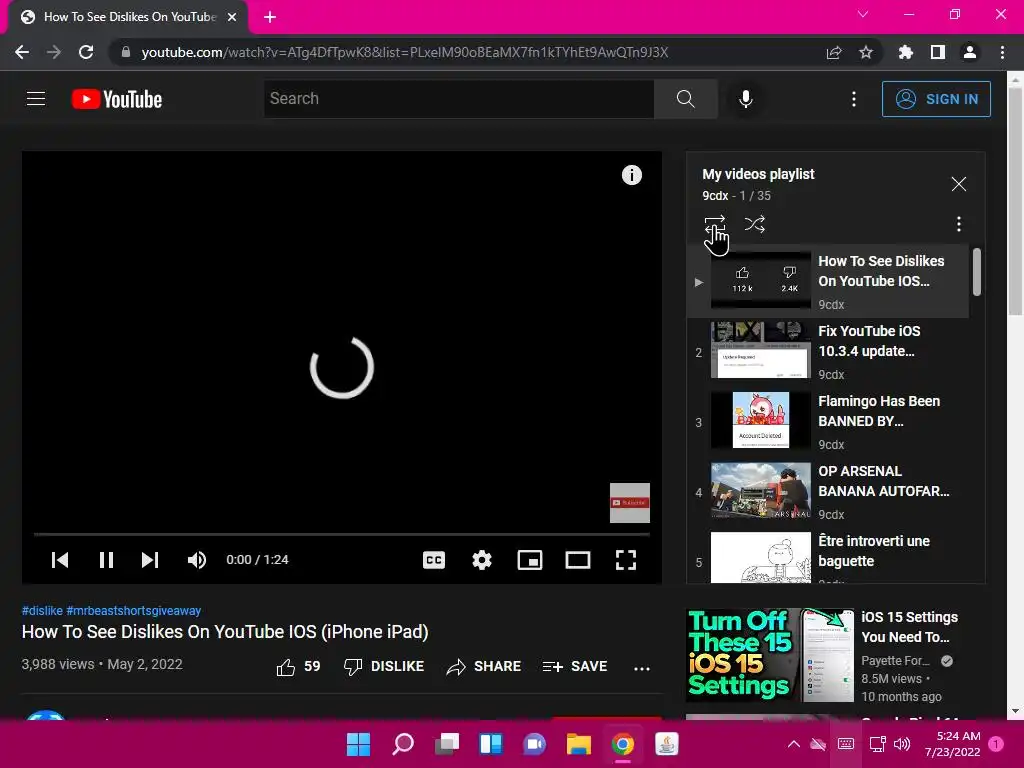The height and width of the screenshot is (768, 1024).
Task: Open My videos playlist title
Action: coord(758,174)
